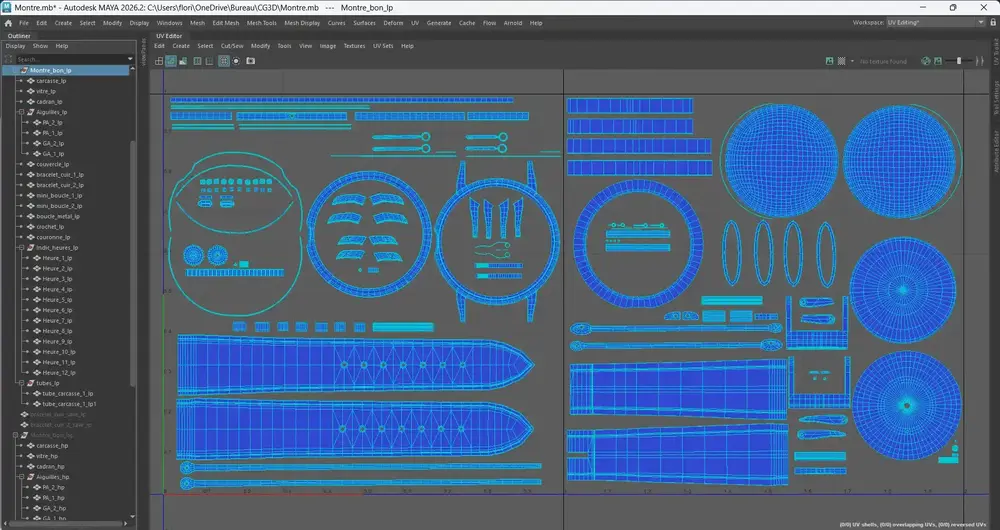Open the Mesh Tools menu
The height and width of the screenshot is (530, 1000).
(261, 23)
